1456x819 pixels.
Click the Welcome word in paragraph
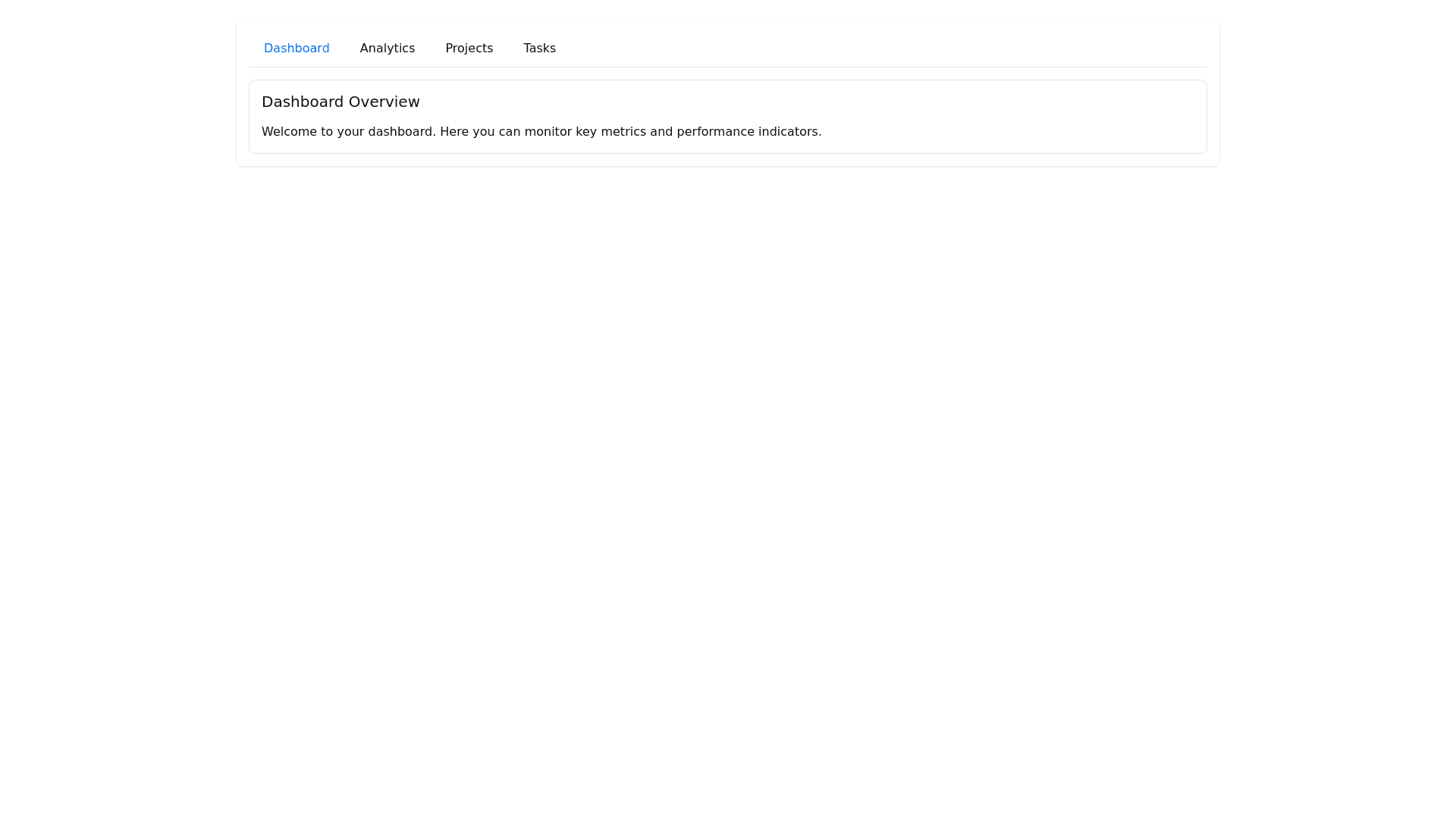pyautogui.click(x=289, y=132)
